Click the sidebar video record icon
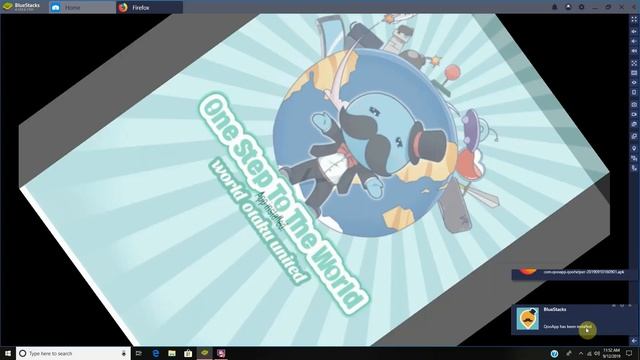Image resolution: width=640 pixels, height=360 pixels. pos(634,115)
